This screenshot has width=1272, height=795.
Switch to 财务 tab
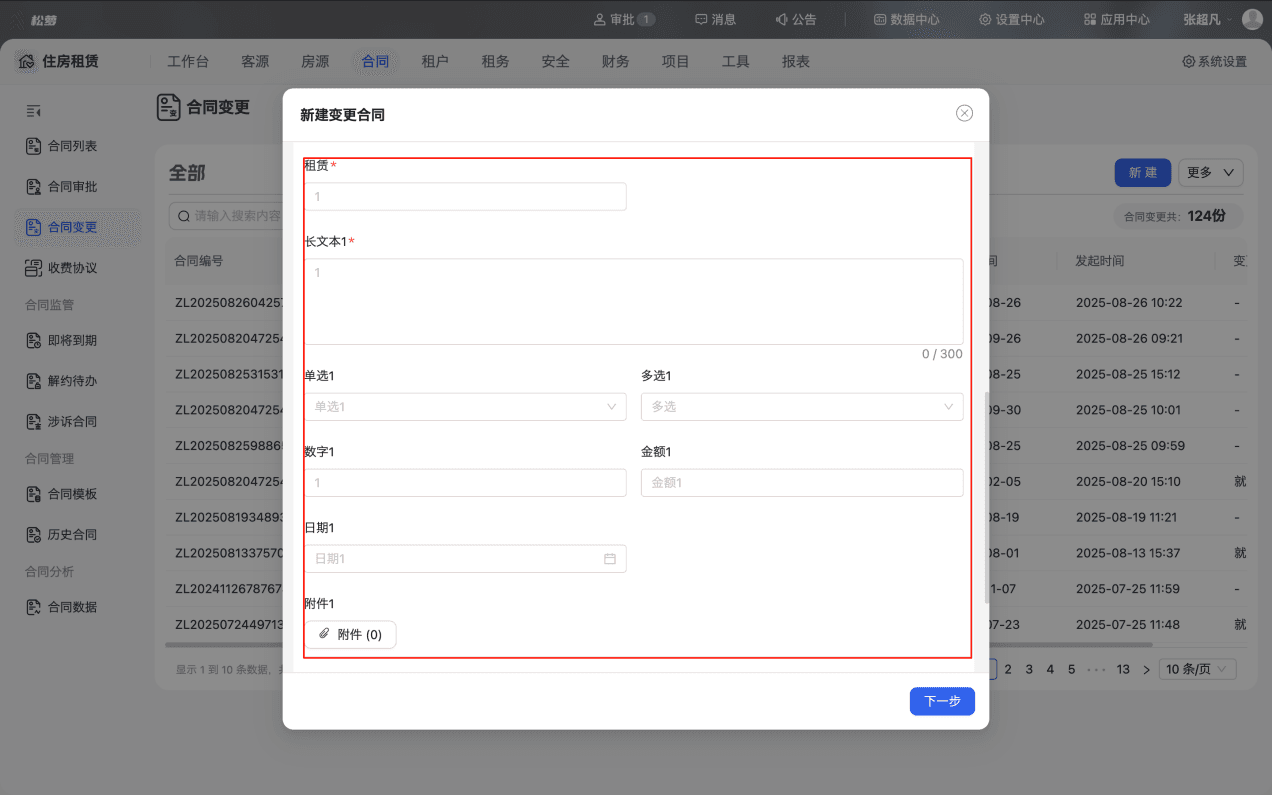click(x=615, y=61)
